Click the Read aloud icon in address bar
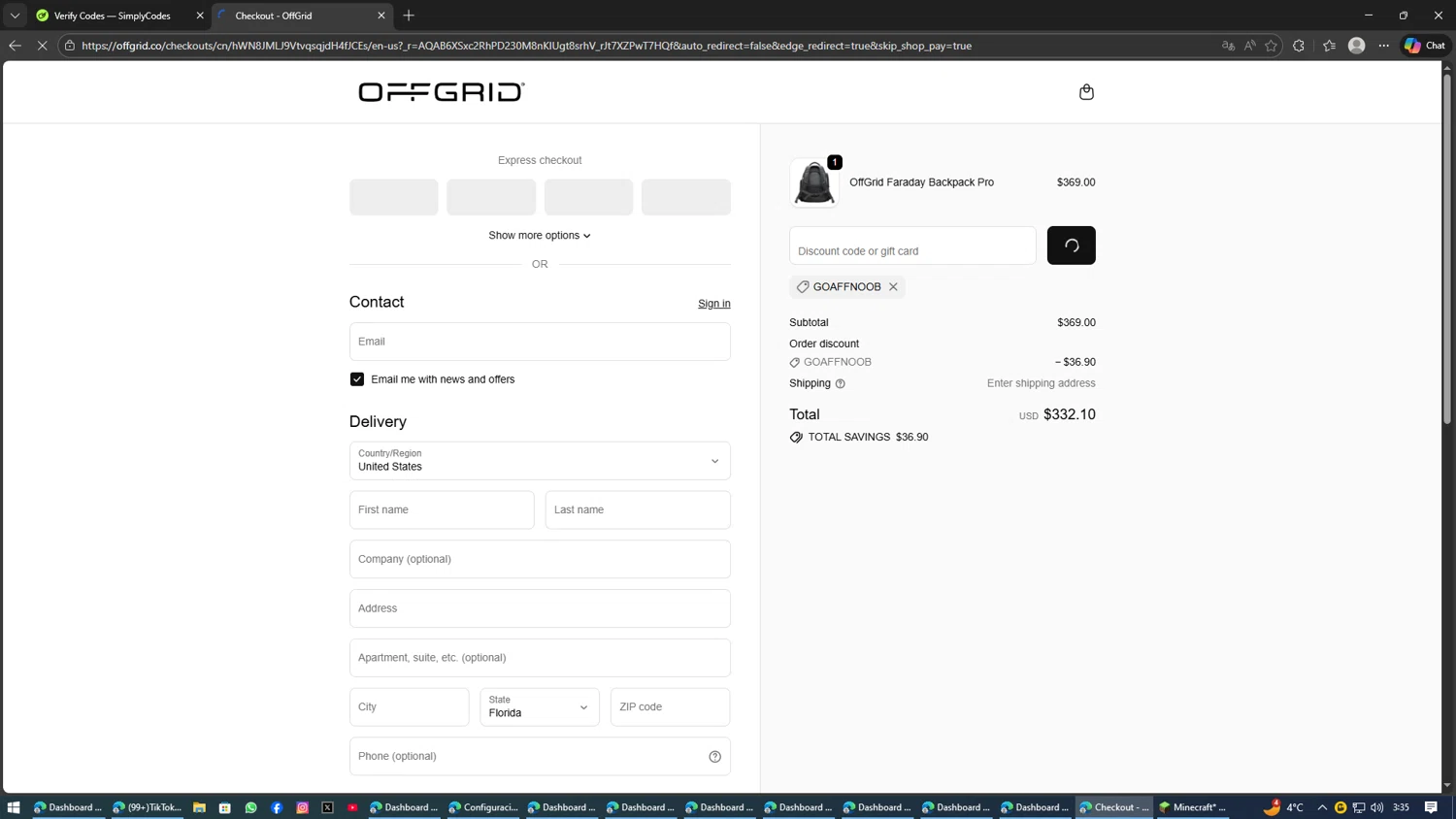 (x=1250, y=46)
